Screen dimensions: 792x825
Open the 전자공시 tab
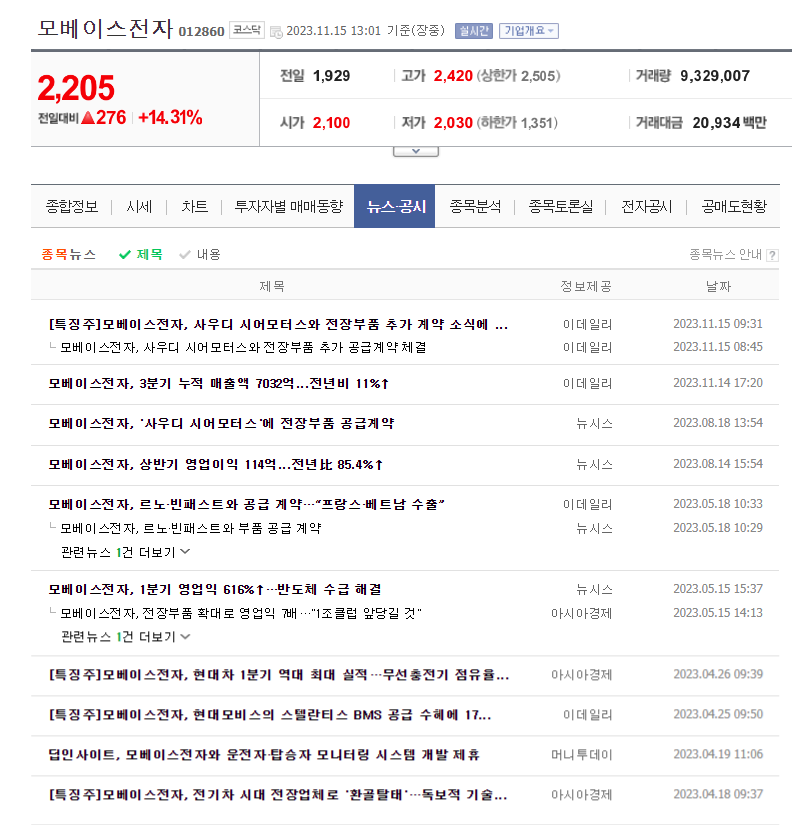click(x=647, y=206)
